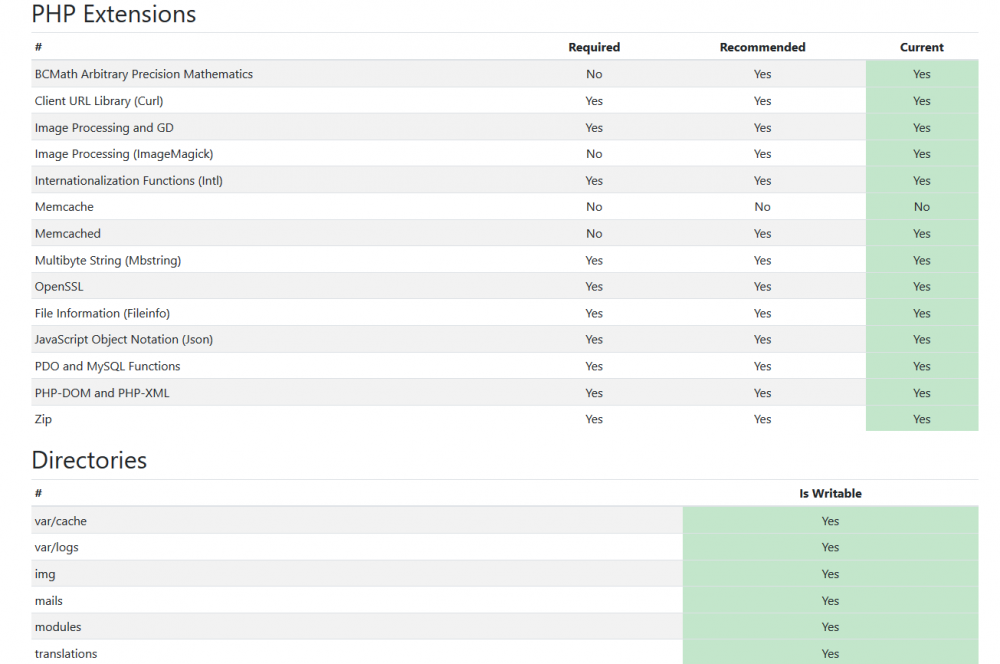Click PHP-DOM and PHP-XML label
This screenshot has width=1000, height=664.
(102, 393)
